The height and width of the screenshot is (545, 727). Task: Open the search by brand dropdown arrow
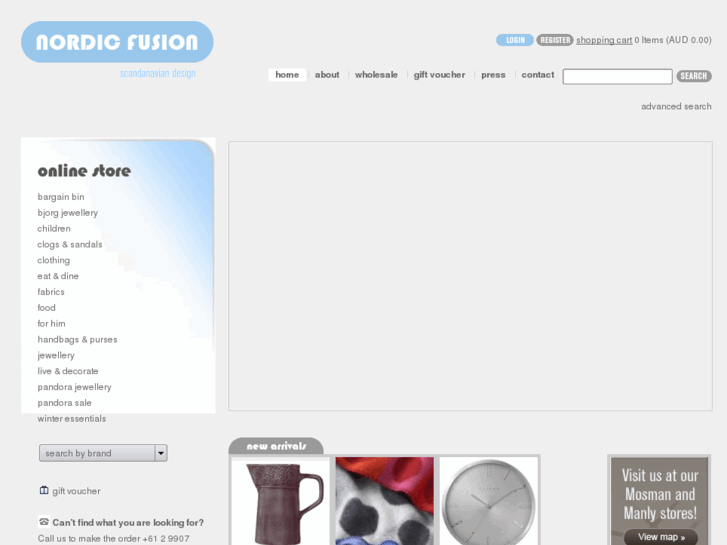coord(161,453)
